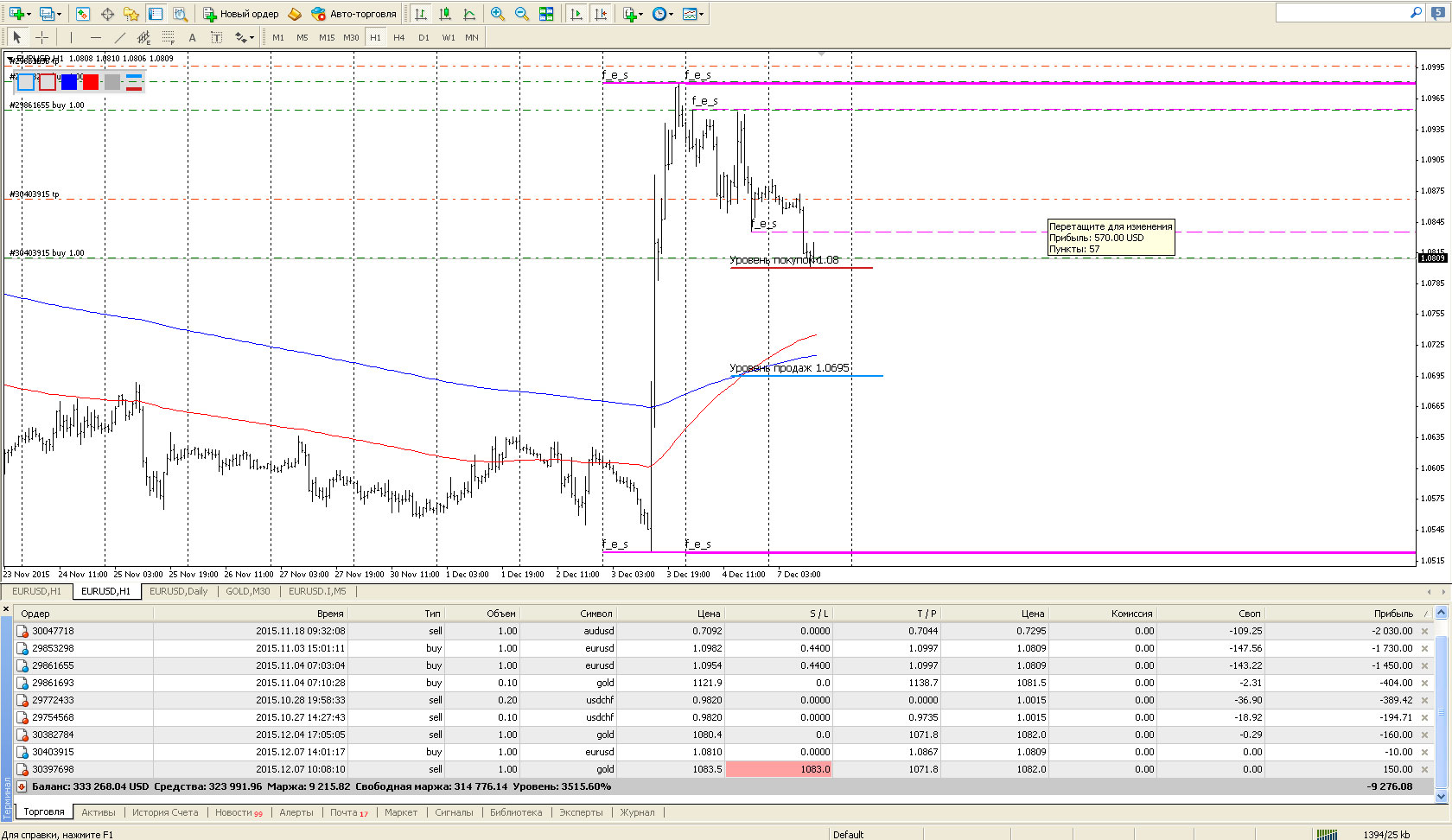
Task: Zoom out of the chart
Action: (x=522, y=14)
